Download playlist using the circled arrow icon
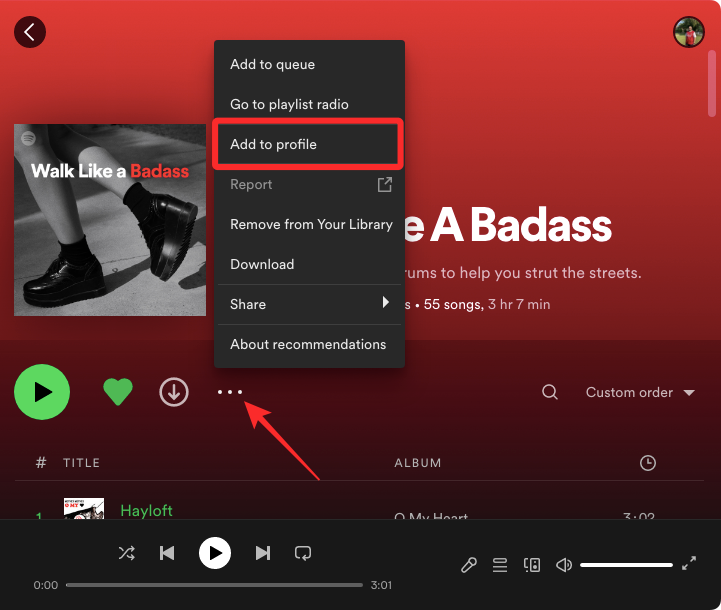721x610 pixels. [x=174, y=392]
